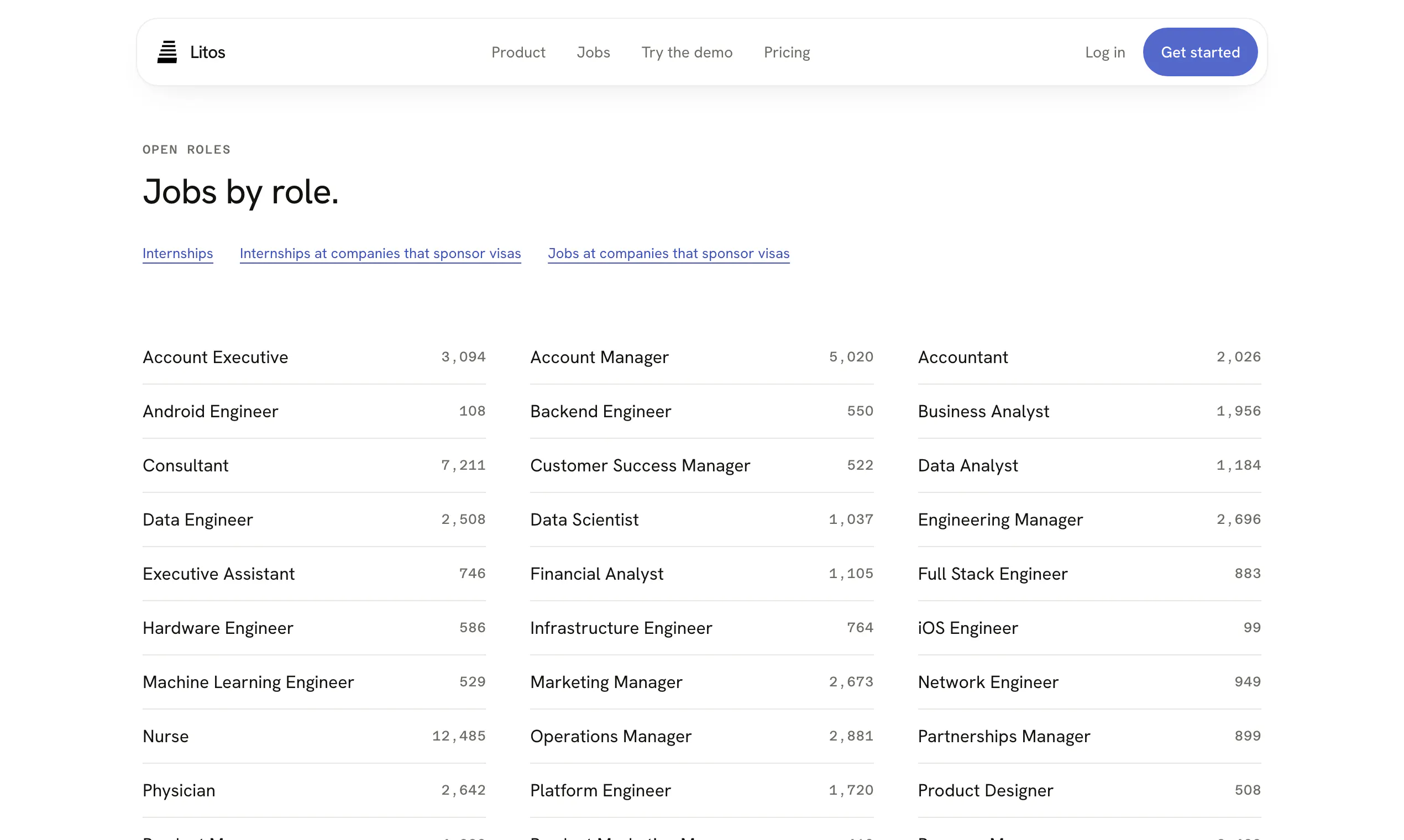
Task: Select the Account Executive role
Action: (314, 357)
